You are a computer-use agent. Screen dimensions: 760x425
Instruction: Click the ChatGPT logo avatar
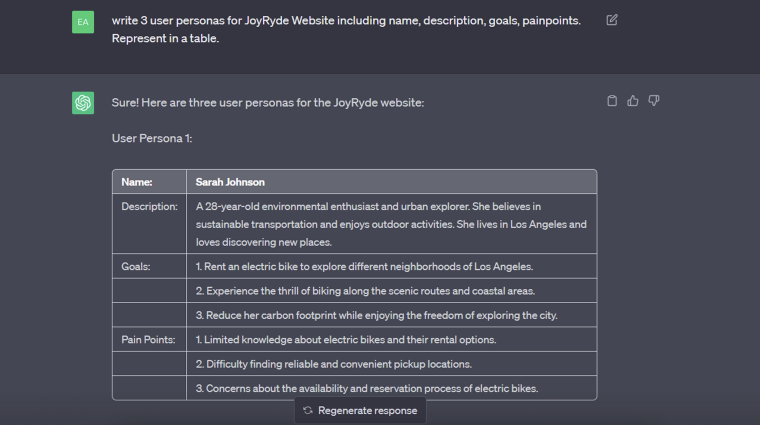(83, 103)
